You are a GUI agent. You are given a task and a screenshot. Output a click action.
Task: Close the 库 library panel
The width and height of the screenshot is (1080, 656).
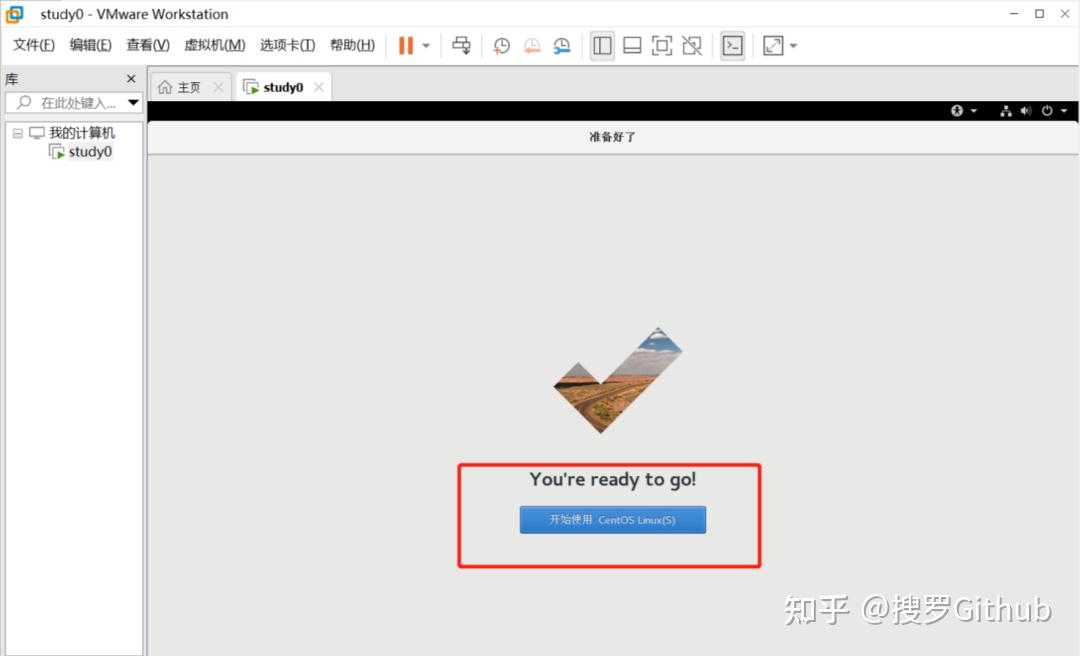(x=131, y=79)
